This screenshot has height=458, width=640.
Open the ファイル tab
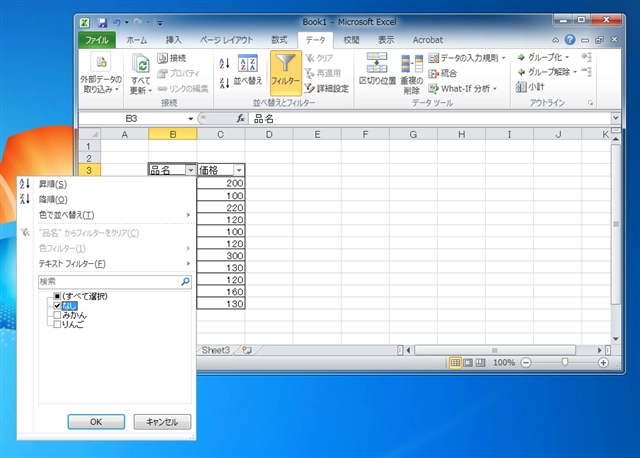(97, 40)
